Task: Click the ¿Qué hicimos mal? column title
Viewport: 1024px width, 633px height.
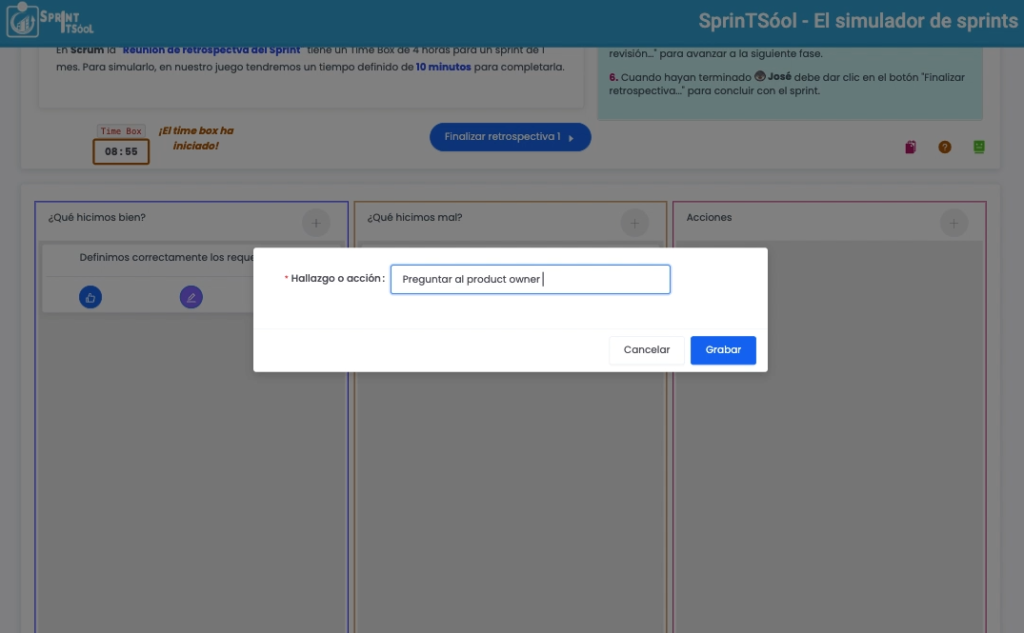Action: point(415,218)
